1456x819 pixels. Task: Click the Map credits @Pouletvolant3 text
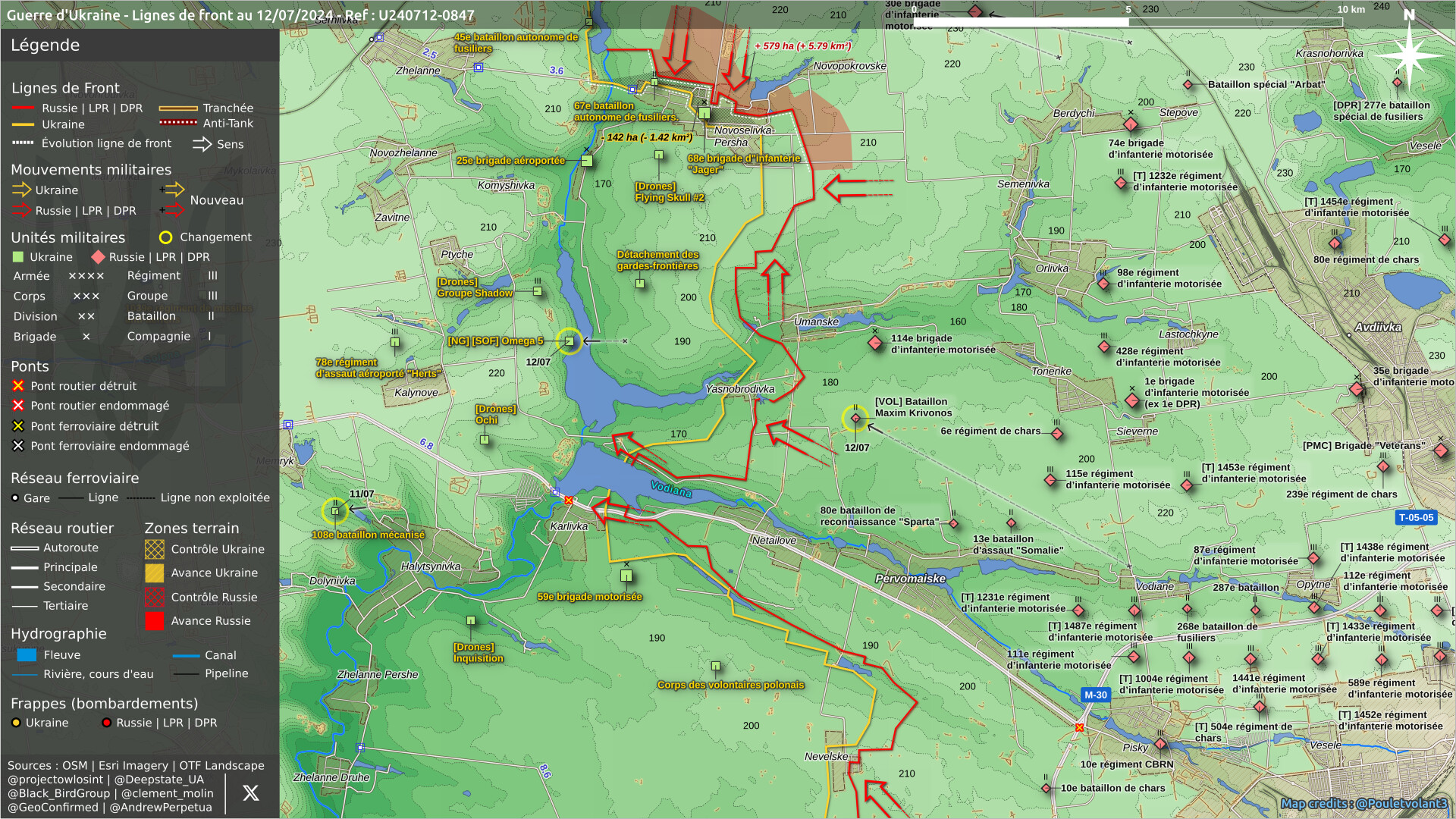(1363, 804)
